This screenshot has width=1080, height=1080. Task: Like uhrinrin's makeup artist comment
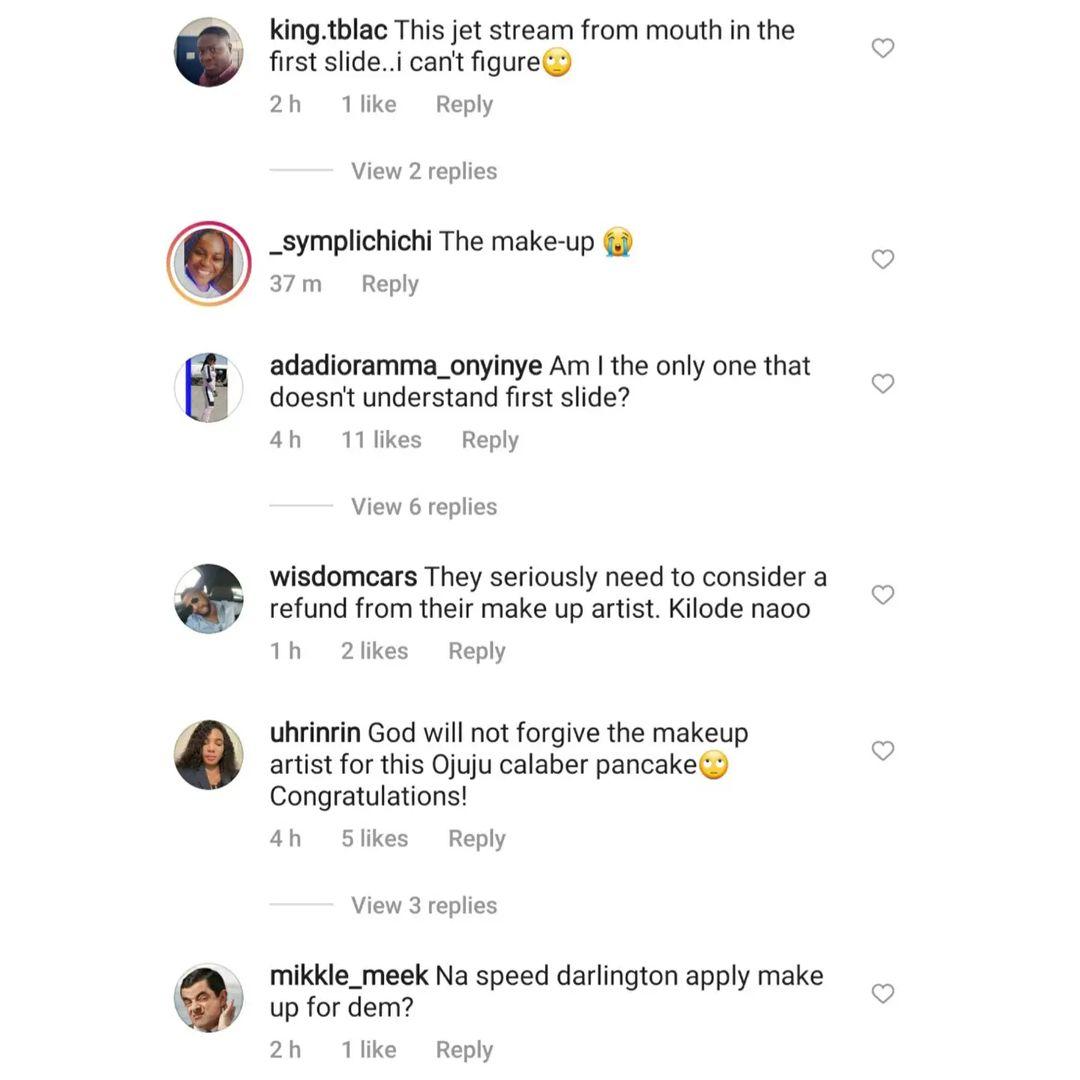point(882,751)
